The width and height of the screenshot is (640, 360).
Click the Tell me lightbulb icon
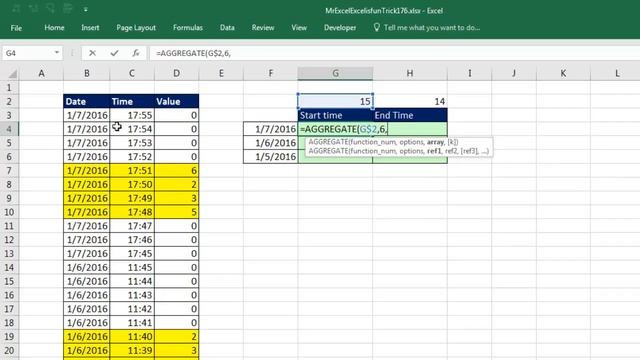click(x=376, y=27)
